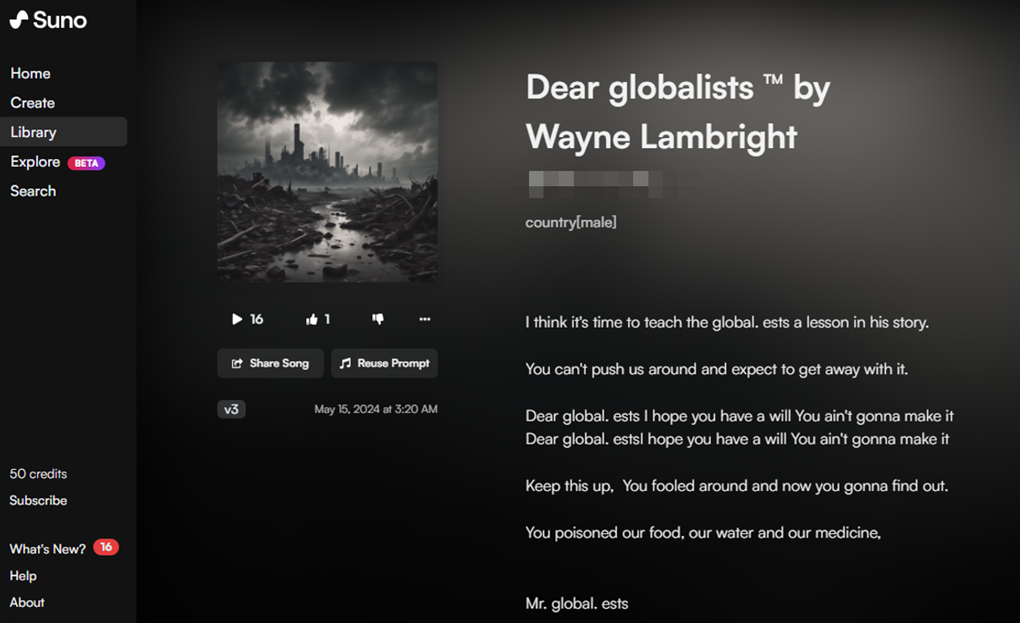The height and width of the screenshot is (623, 1020).
Task: Open What's New notifications
Action: pyautogui.click(x=47, y=549)
